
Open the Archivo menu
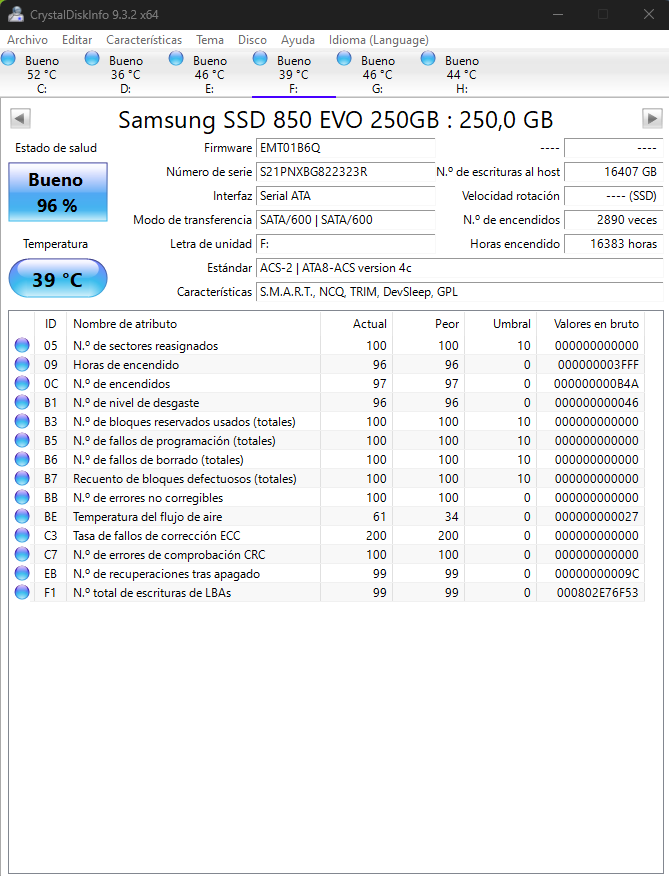(27, 40)
